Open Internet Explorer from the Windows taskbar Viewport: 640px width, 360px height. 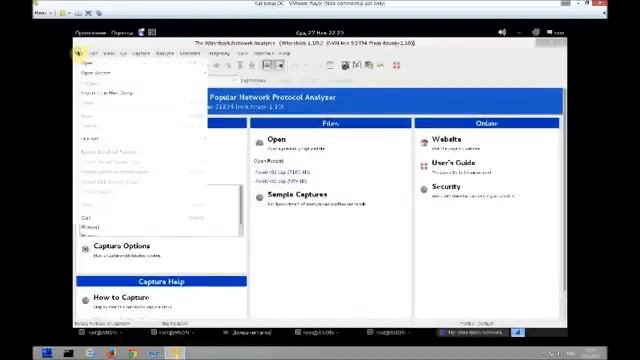pos(89,353)
